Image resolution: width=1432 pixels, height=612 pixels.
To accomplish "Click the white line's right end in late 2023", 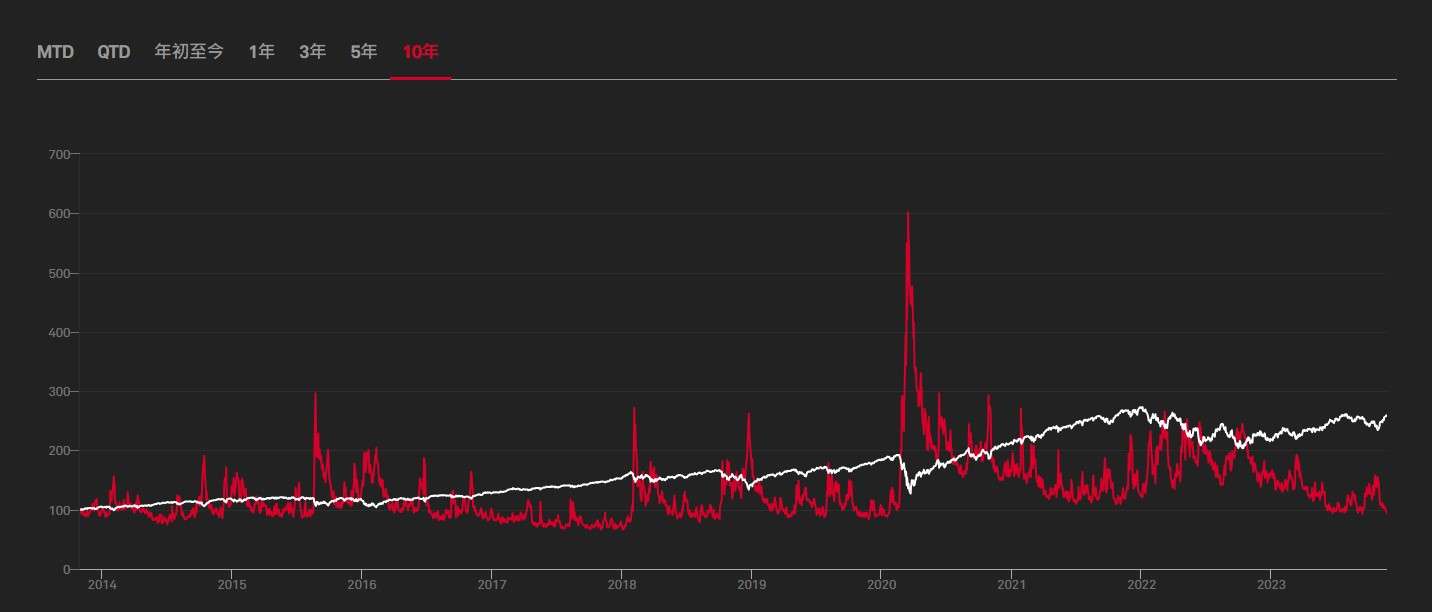I will tap(1385, 415).
